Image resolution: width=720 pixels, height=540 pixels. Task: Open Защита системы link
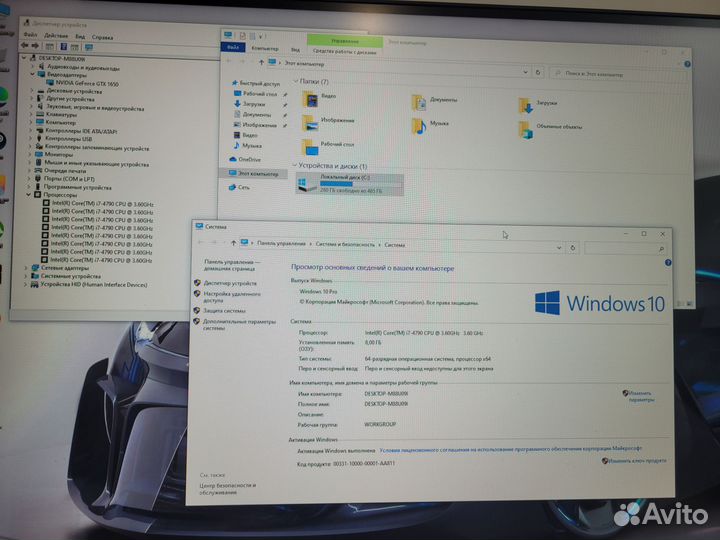[224, 311]
